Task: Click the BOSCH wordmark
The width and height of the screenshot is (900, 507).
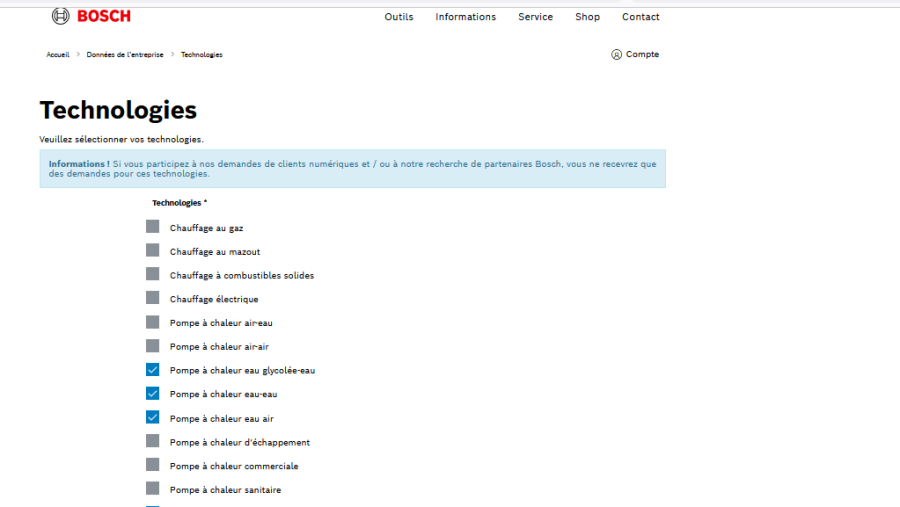Action: [x=104, y=16]
